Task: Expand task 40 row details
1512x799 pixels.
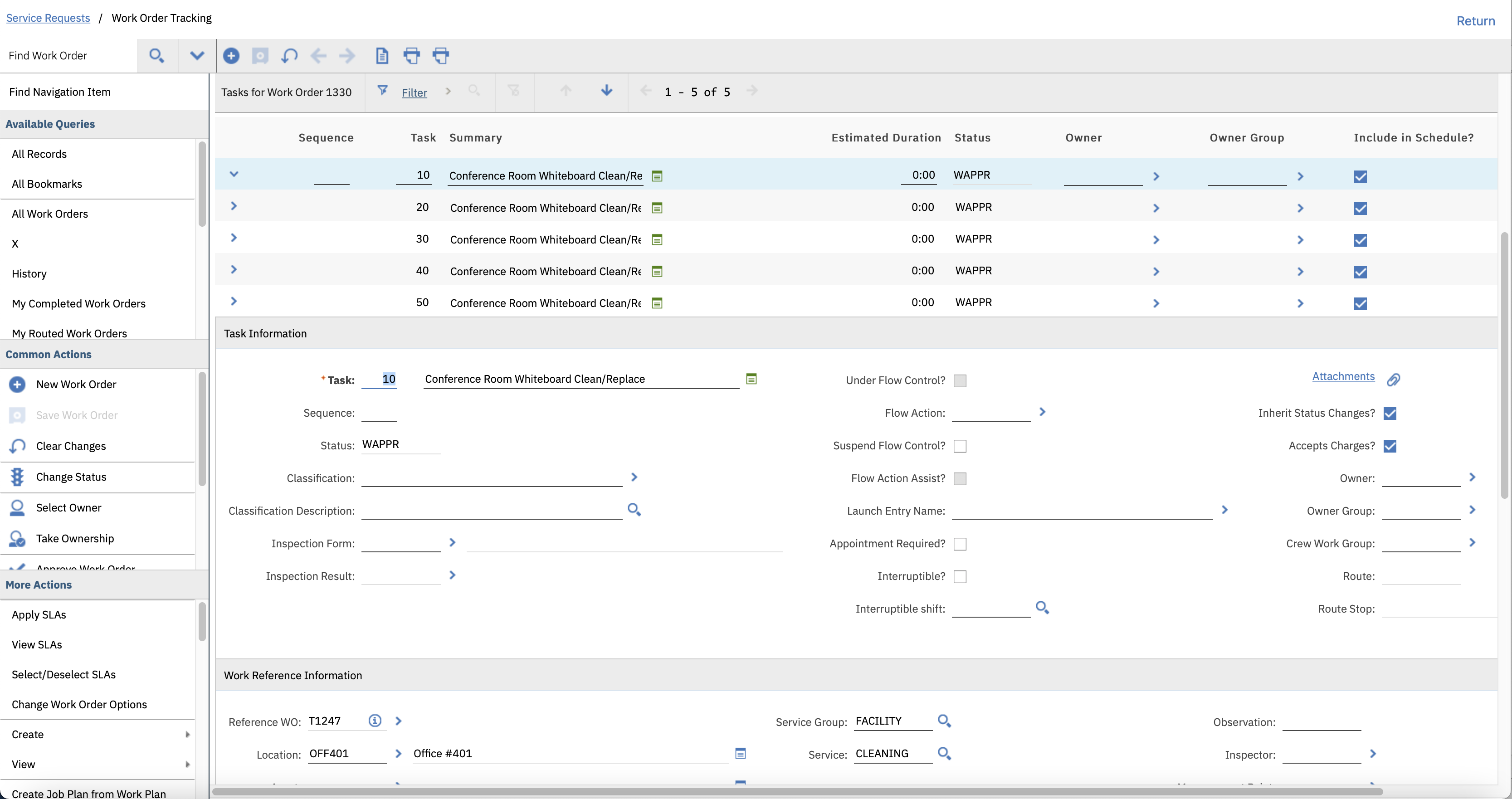Action: click(234, 269)
